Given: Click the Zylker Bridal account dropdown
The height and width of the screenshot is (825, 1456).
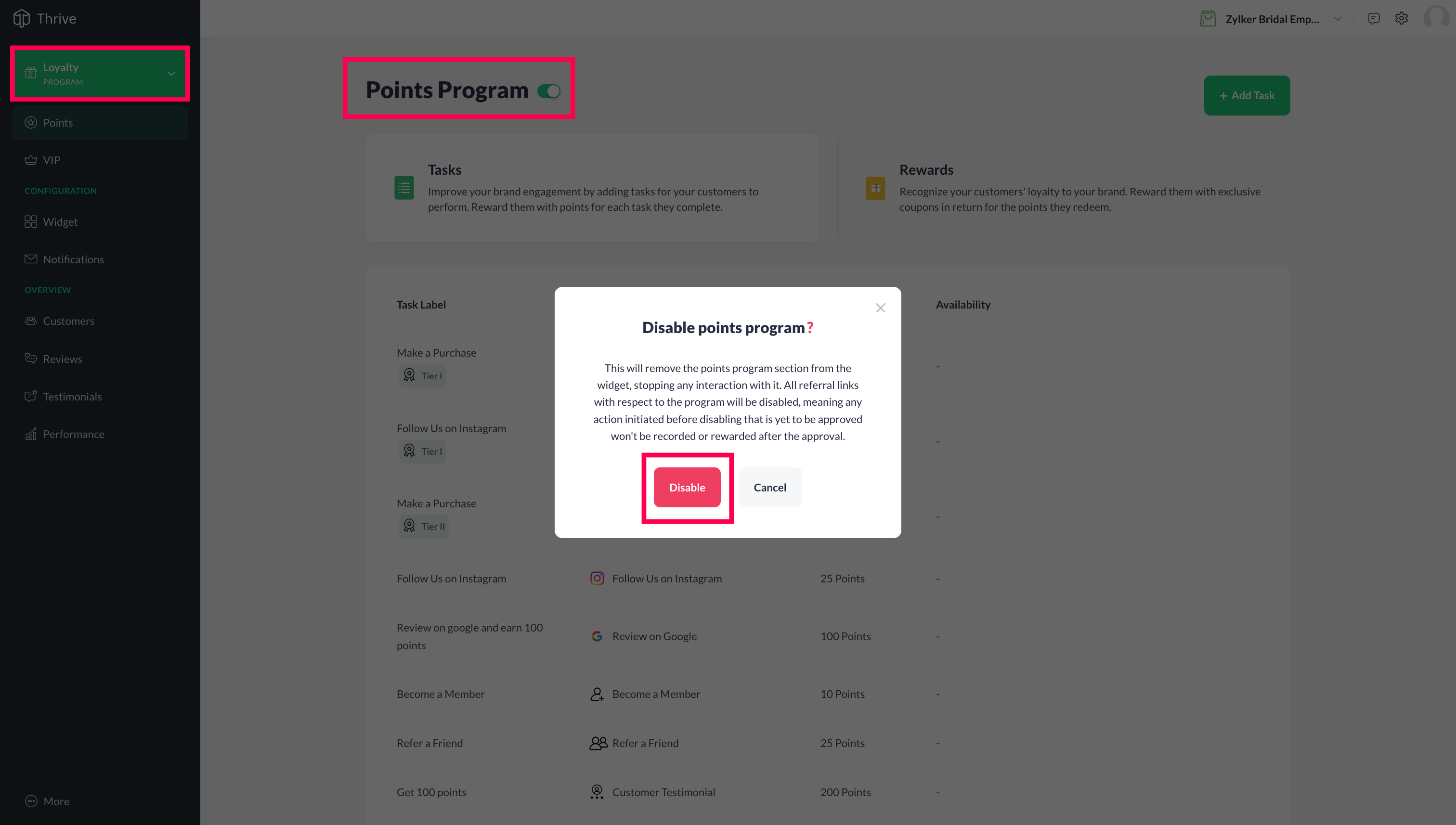Looking at the screenshot, I should (x=1337, y=18).
